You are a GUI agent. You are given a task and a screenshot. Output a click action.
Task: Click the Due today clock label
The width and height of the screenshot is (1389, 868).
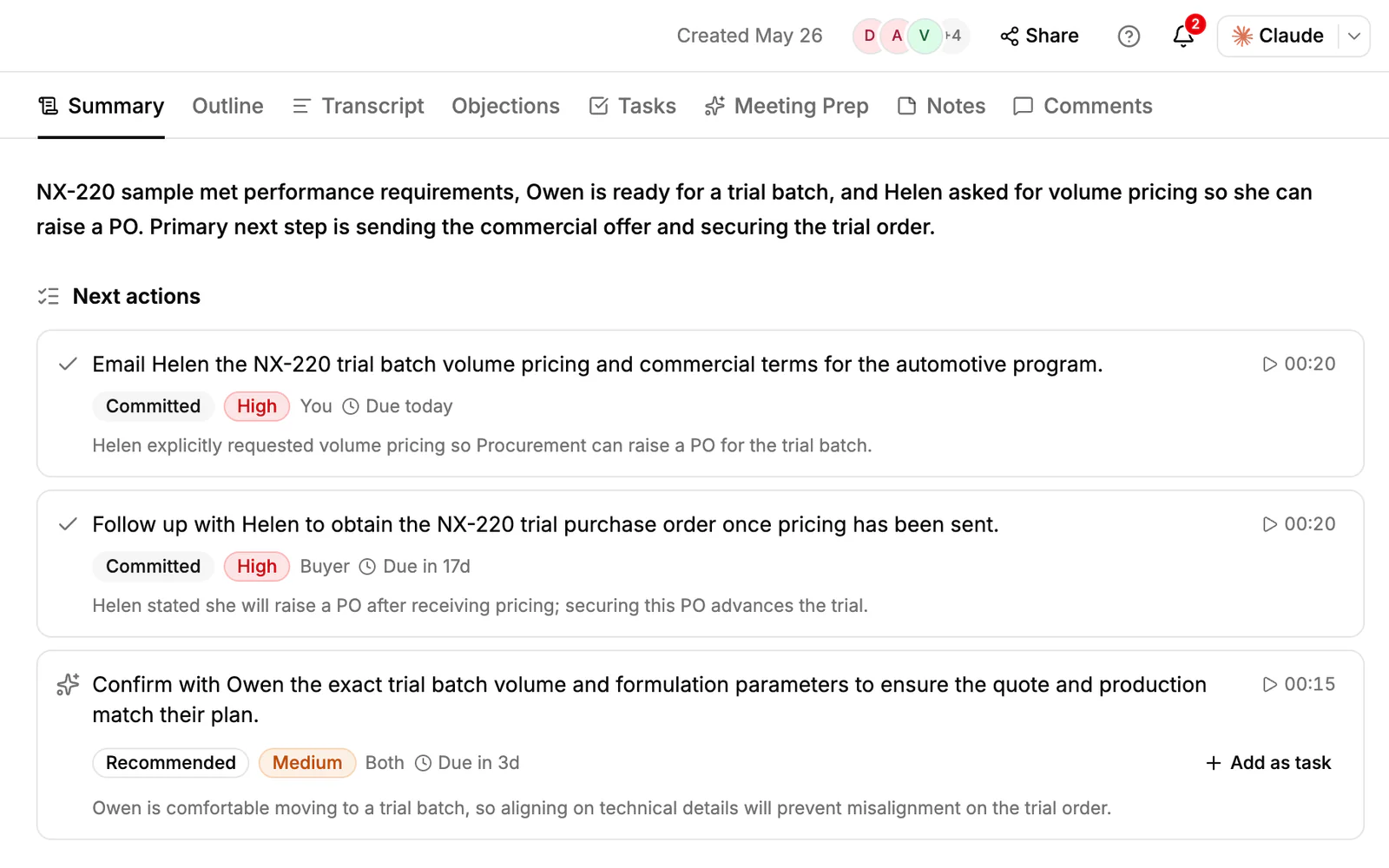398,406
